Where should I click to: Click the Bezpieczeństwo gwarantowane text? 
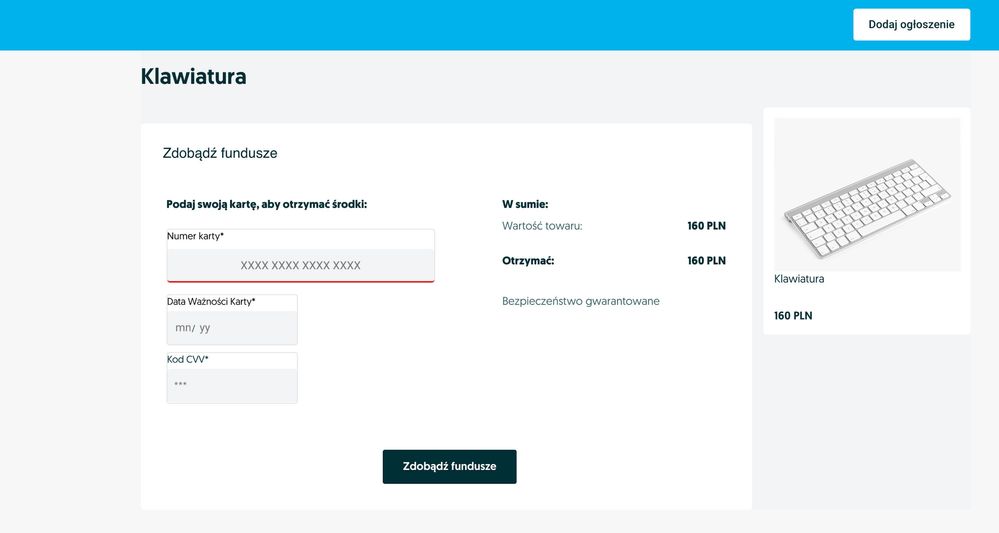click(580, 301)
